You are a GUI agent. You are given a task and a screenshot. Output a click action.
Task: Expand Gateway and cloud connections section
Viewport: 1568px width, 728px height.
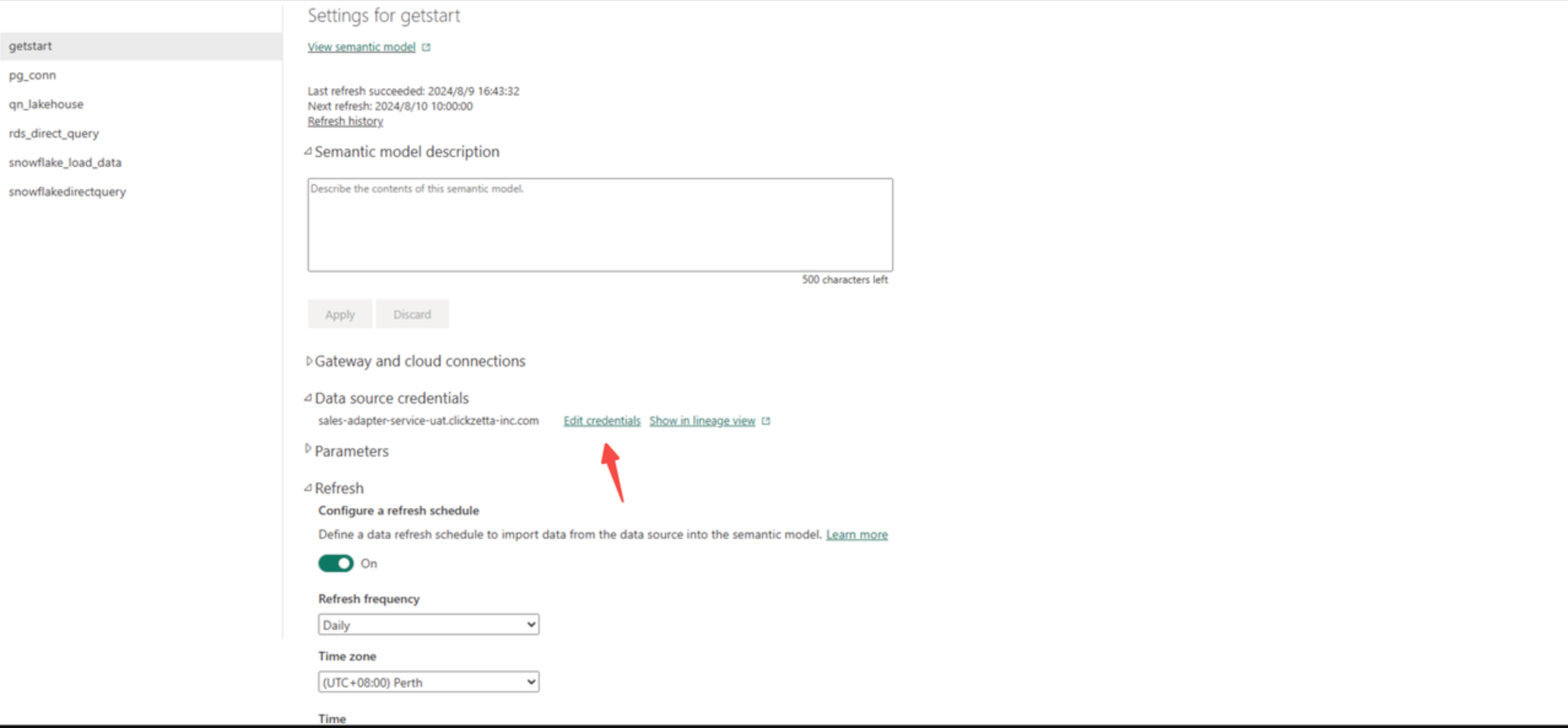(309, 361)
